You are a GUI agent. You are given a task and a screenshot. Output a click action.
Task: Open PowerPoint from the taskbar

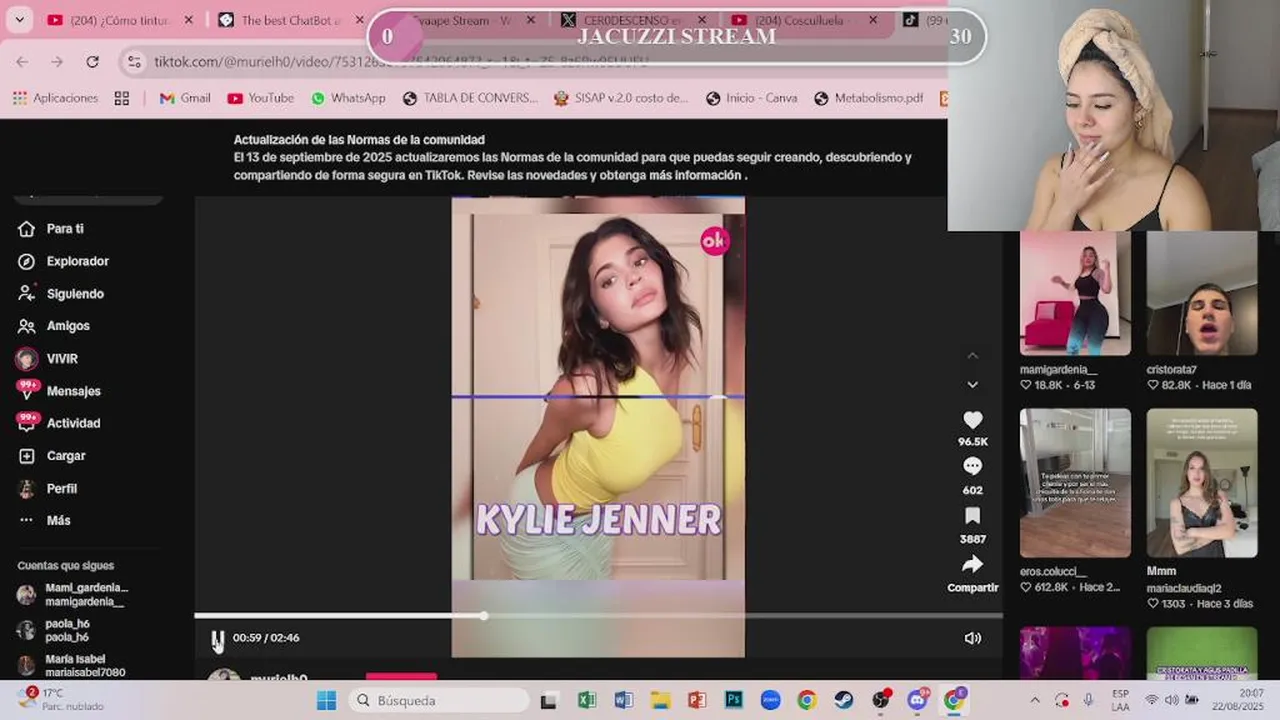[x=697, y=700]
